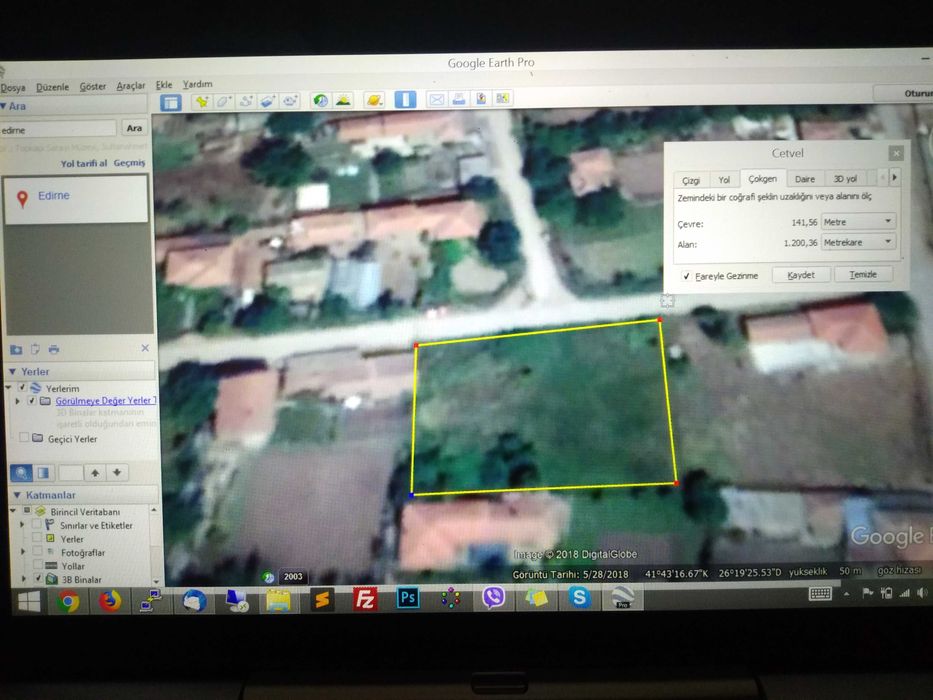Viewport: 933px width, 700px height.
Task: Check the Geçici Yerler checkbox
Action: coord(23,438)
